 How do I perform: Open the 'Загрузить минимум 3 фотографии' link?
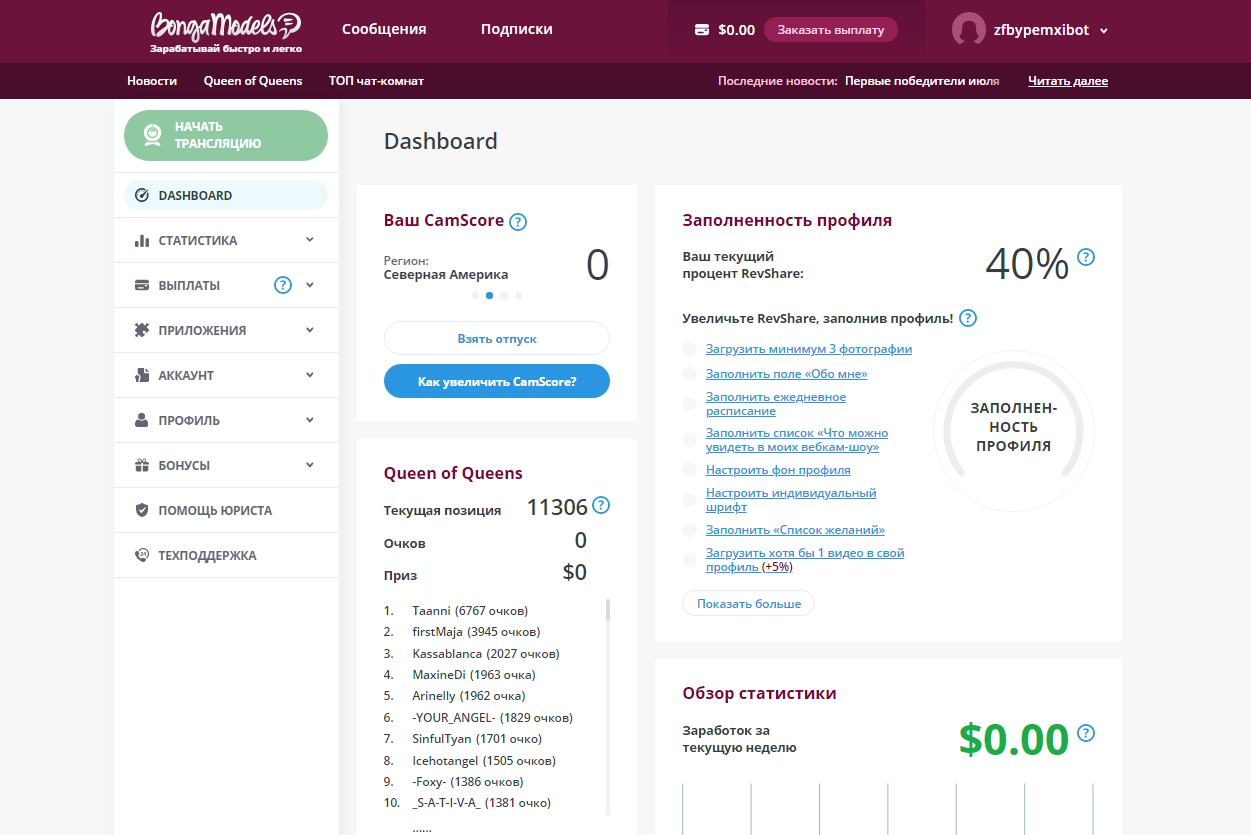click(809, 349)
